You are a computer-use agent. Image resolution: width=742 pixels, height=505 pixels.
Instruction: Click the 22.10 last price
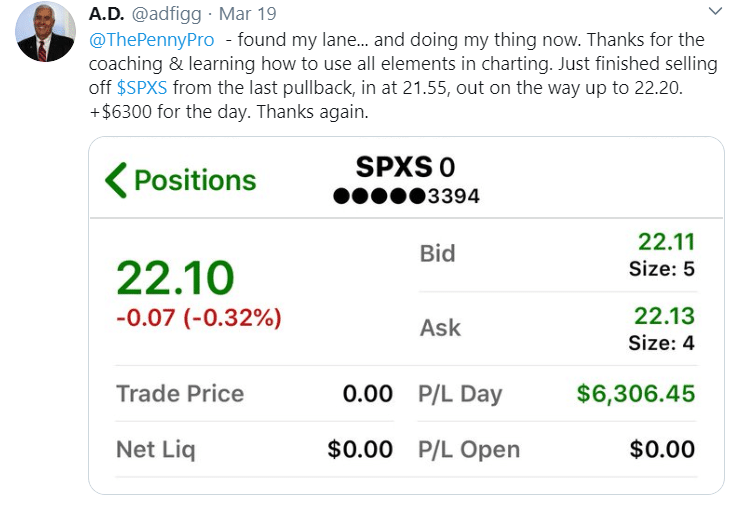click(175, 277)
